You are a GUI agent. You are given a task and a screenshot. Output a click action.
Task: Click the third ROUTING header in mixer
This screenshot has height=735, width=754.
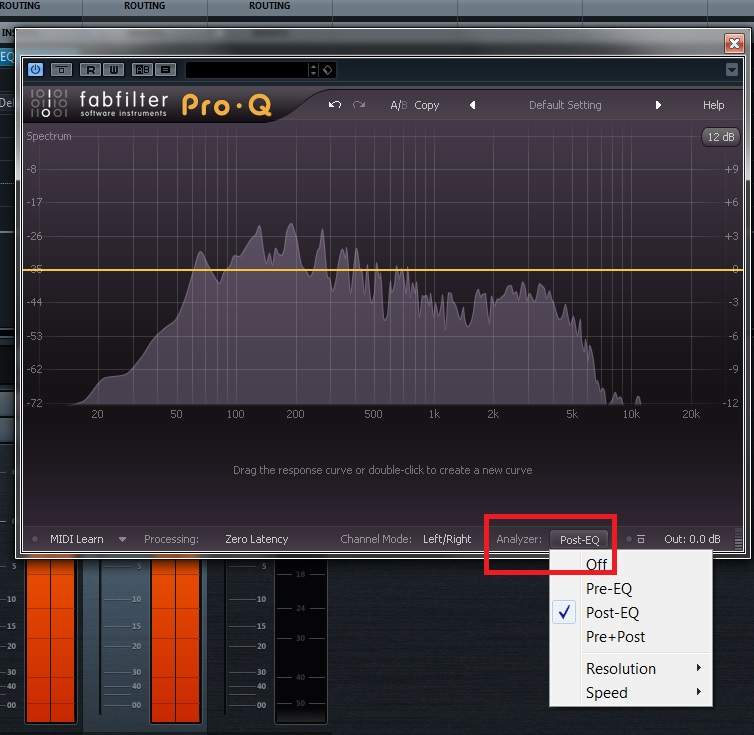[x=269, y=6]
